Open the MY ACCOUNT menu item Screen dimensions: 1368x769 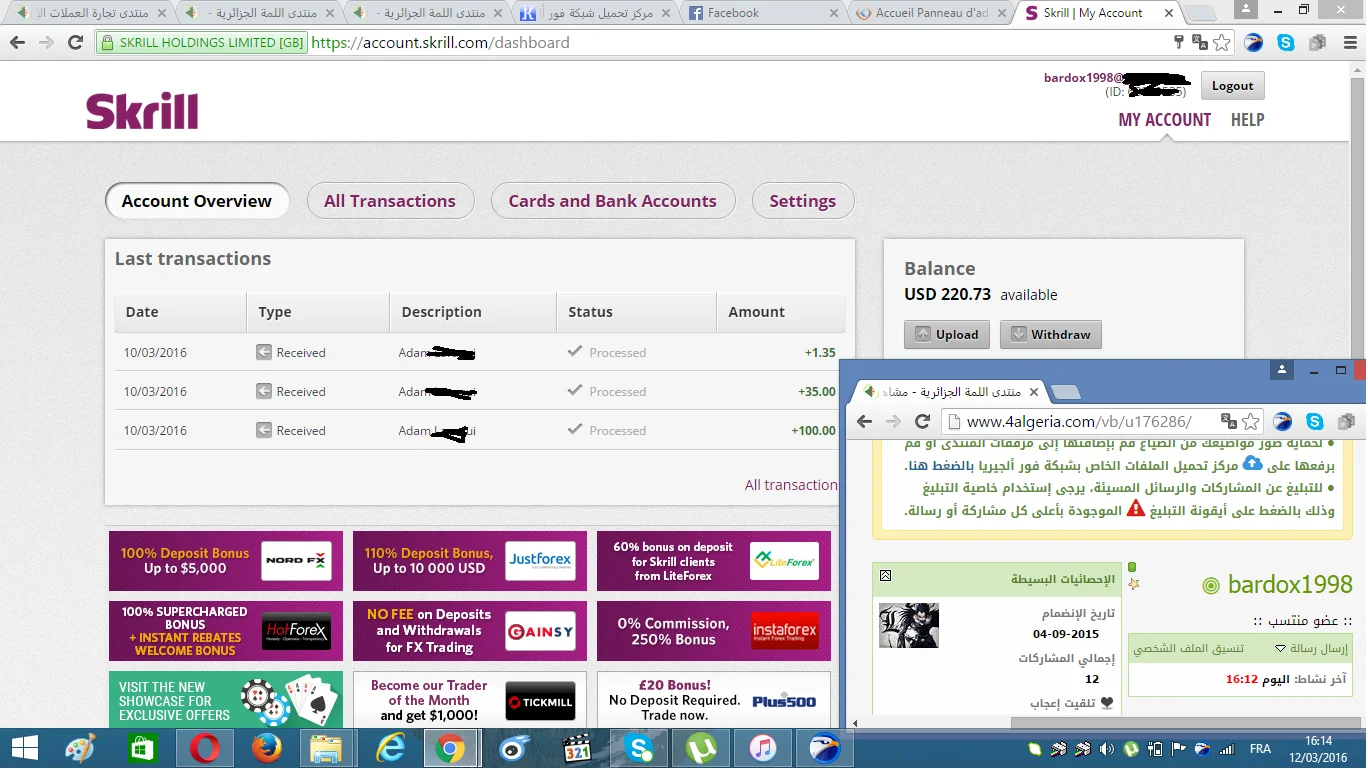click(1165, 120)
